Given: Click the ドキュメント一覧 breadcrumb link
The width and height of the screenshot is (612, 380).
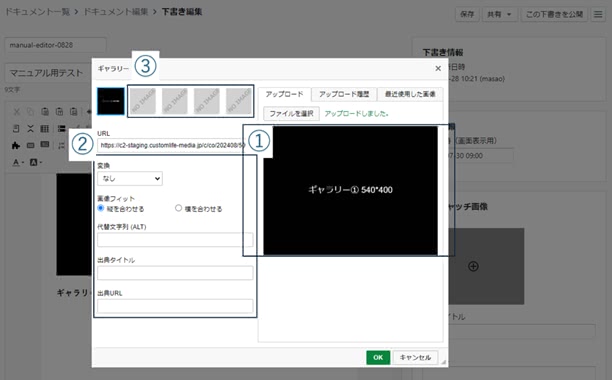Looking at the screenshot, I should [37, 12].
